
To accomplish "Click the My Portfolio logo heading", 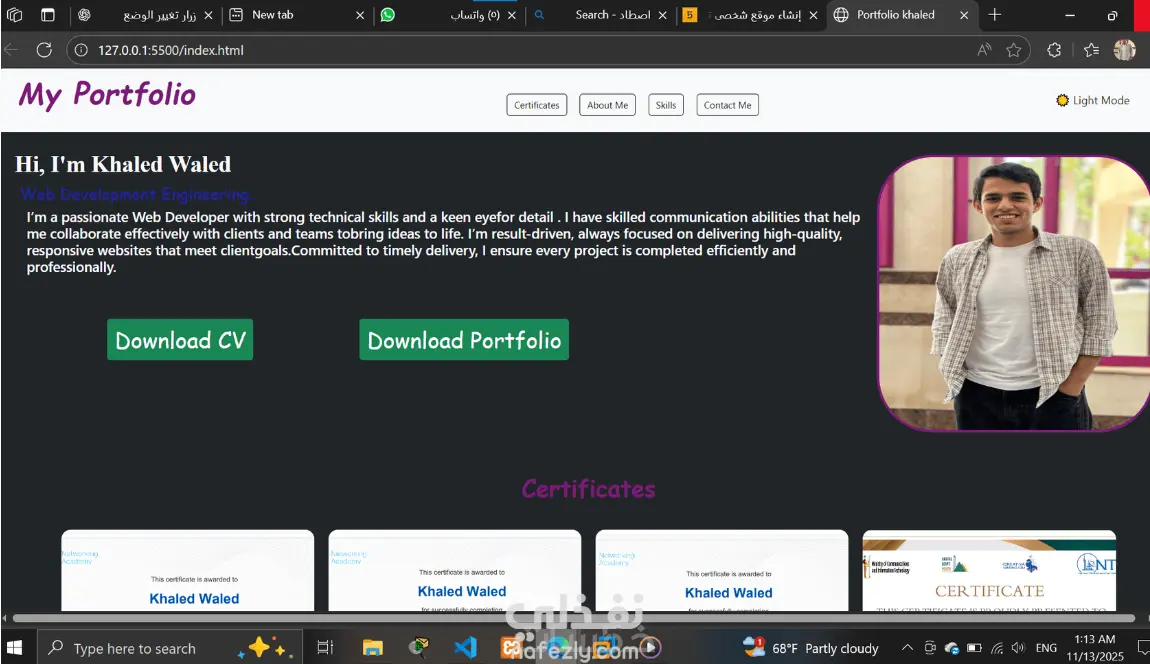I will click(107, 95).
